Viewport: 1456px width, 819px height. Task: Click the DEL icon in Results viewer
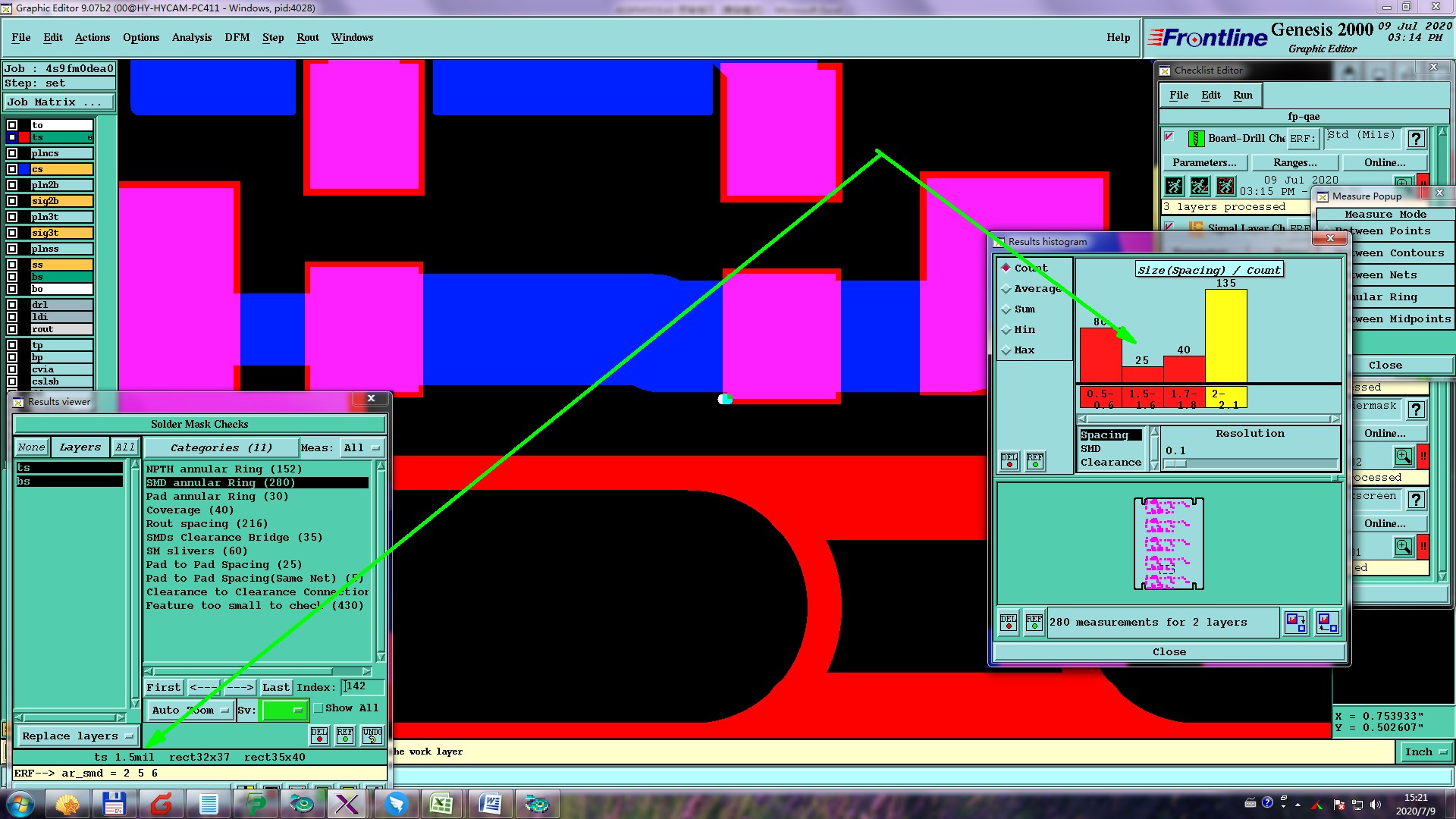coord(319,735)
